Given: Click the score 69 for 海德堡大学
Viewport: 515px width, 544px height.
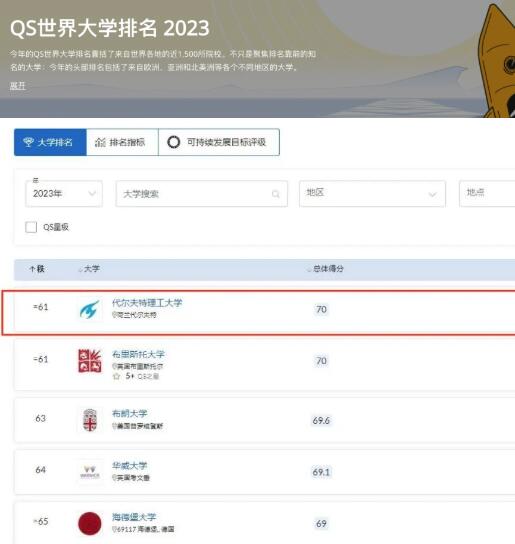Looking at the screenshot, I should click(x=321, y=524).
